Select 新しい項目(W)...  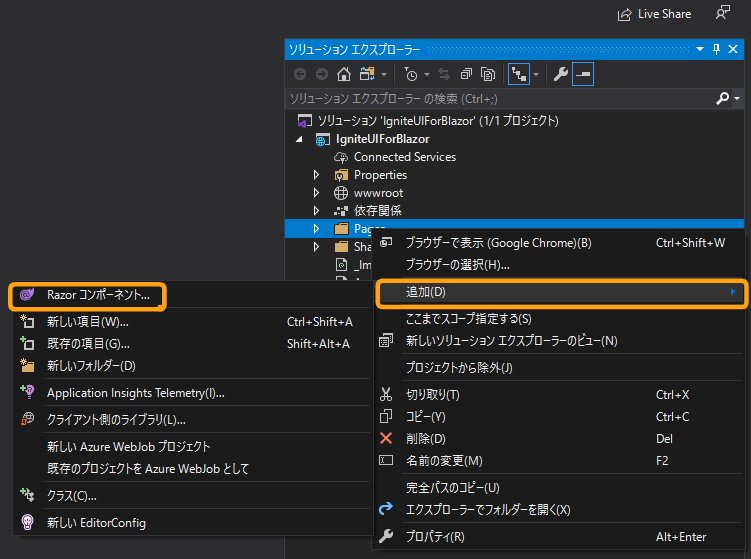tap(193, 322)
